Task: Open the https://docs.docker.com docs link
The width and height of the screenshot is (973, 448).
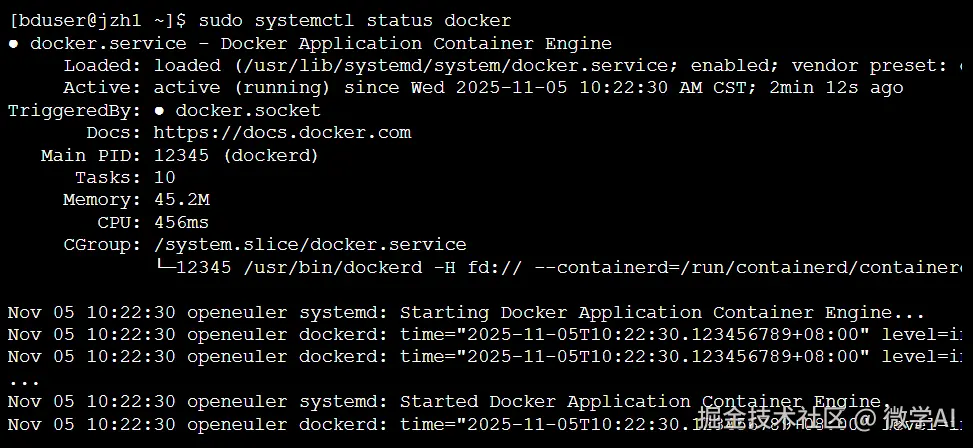Action: pyautogui.click(x=282, y=133)
